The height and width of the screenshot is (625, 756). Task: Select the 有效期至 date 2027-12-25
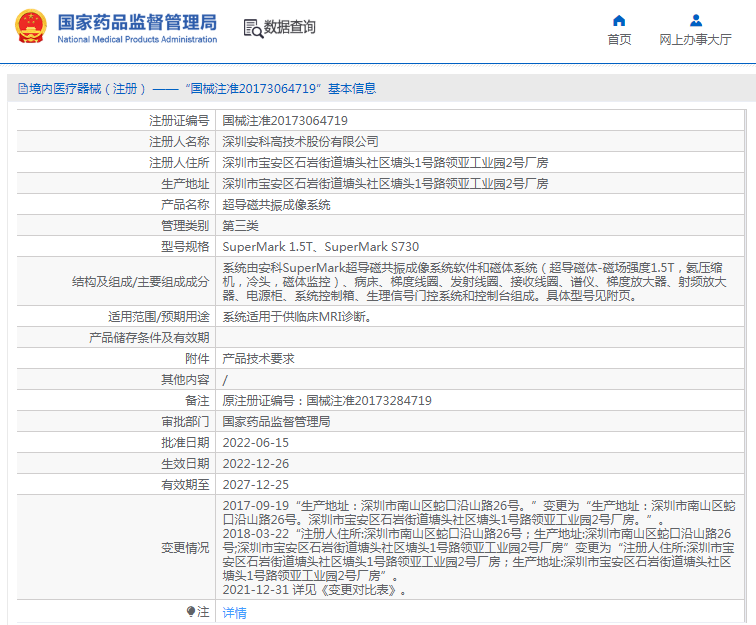(x=255, y=484)
